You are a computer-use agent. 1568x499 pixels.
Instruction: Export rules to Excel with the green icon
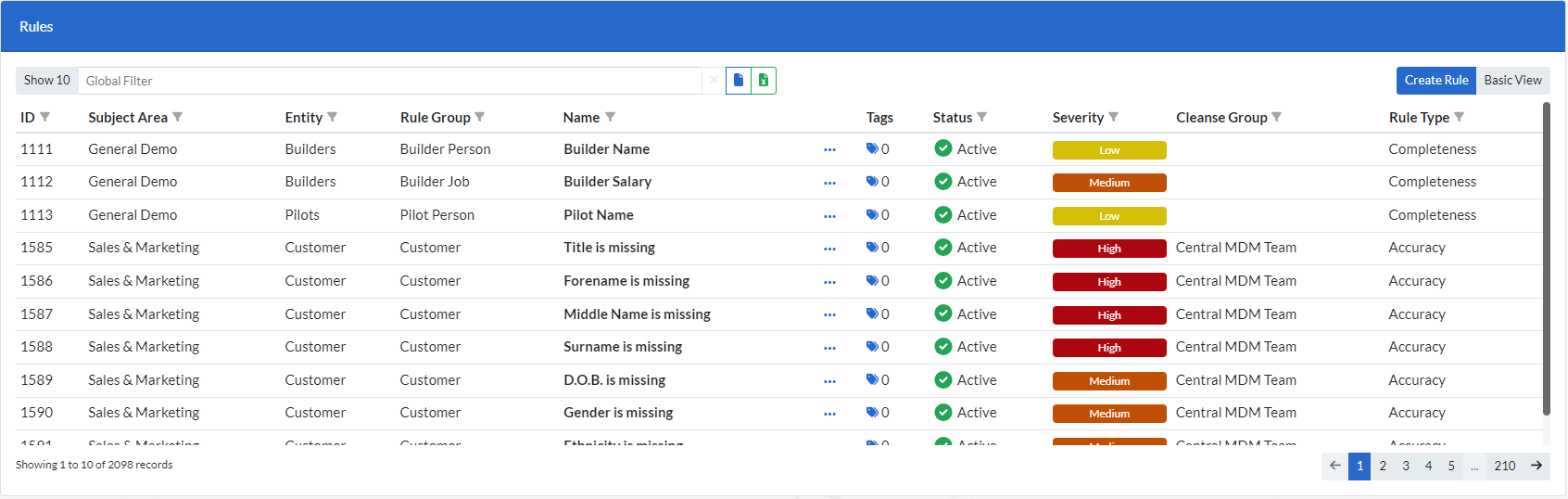click(x=764, y=81)
